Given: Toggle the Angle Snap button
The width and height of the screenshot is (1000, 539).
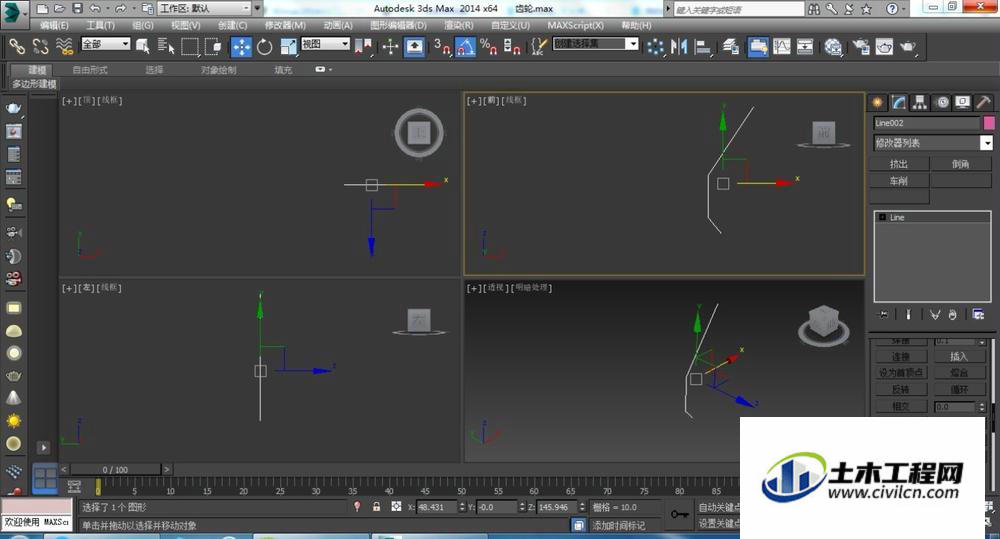Looking at the screenshot, I should [466, 47].
